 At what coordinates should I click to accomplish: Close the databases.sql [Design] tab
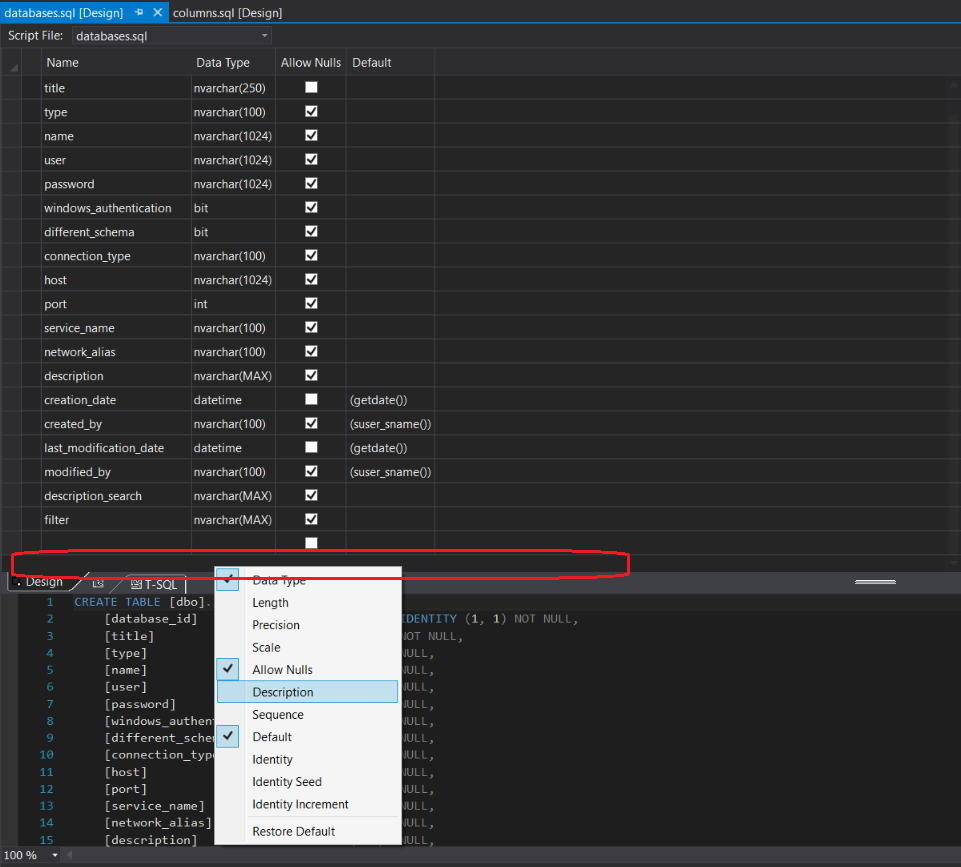coord(158,12)
